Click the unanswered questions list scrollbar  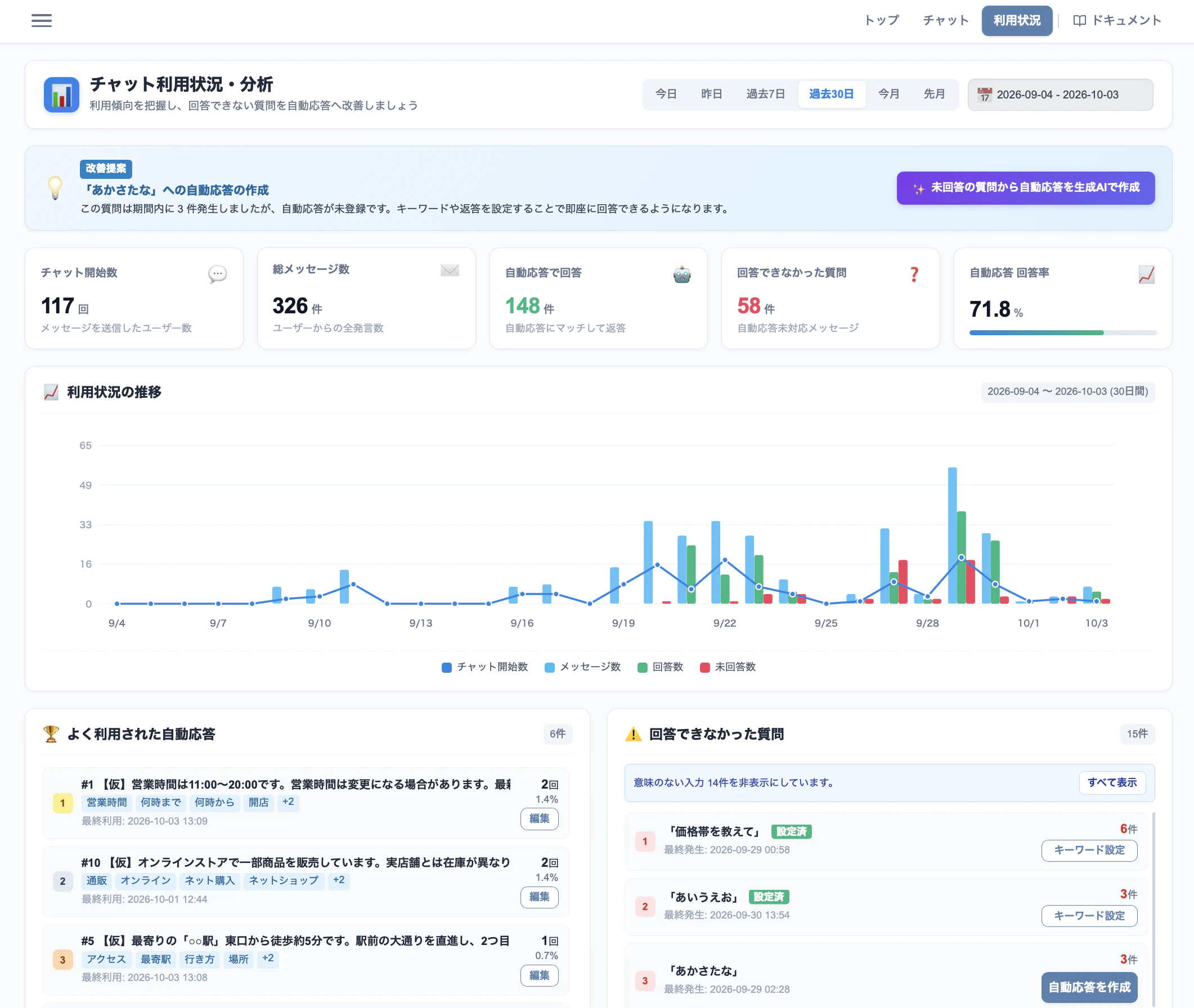1154,908
